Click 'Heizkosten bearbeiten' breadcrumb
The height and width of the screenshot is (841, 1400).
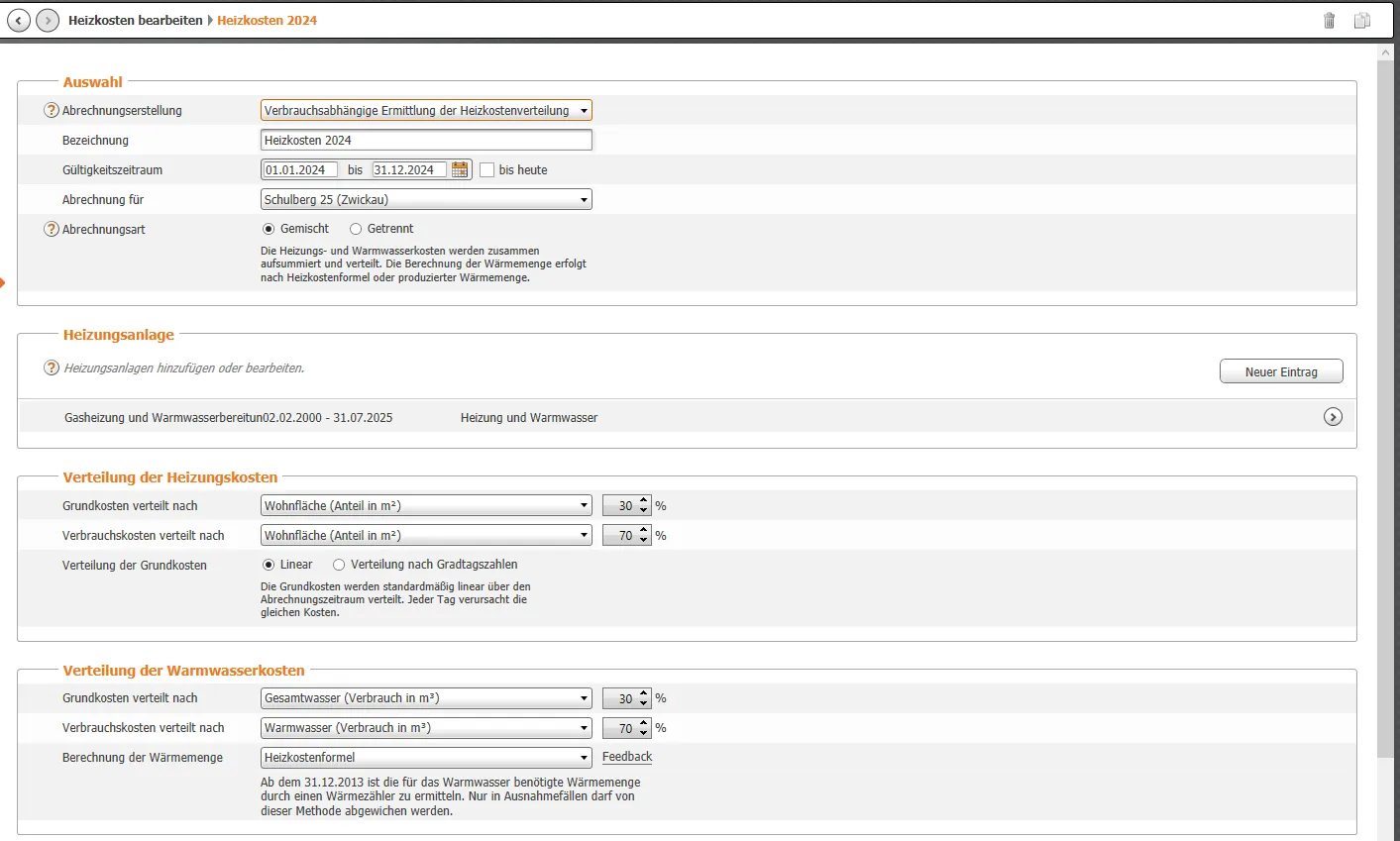click(x=135, y=20)
